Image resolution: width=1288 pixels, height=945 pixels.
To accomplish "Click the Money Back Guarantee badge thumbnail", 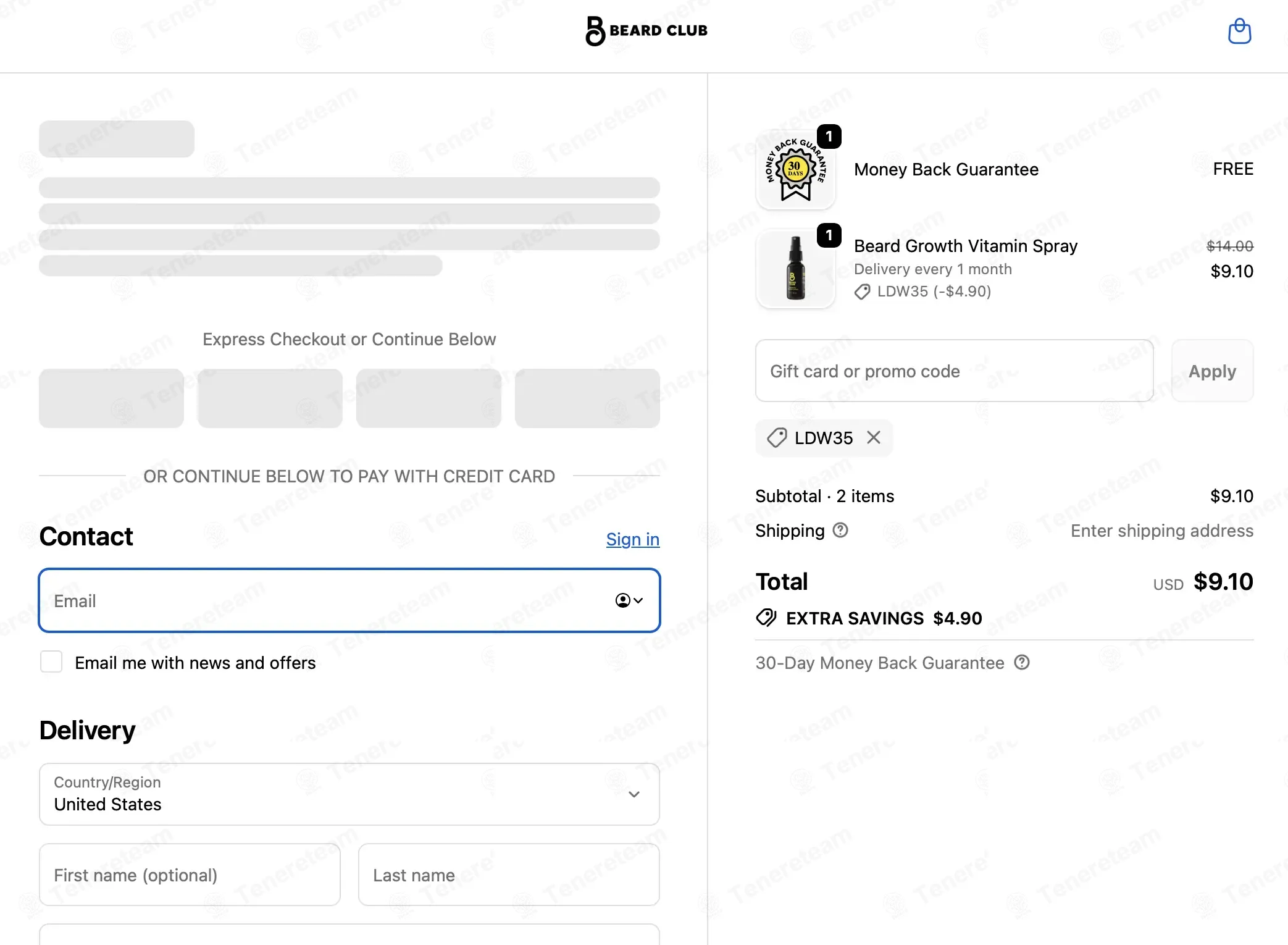I will 795,170.
